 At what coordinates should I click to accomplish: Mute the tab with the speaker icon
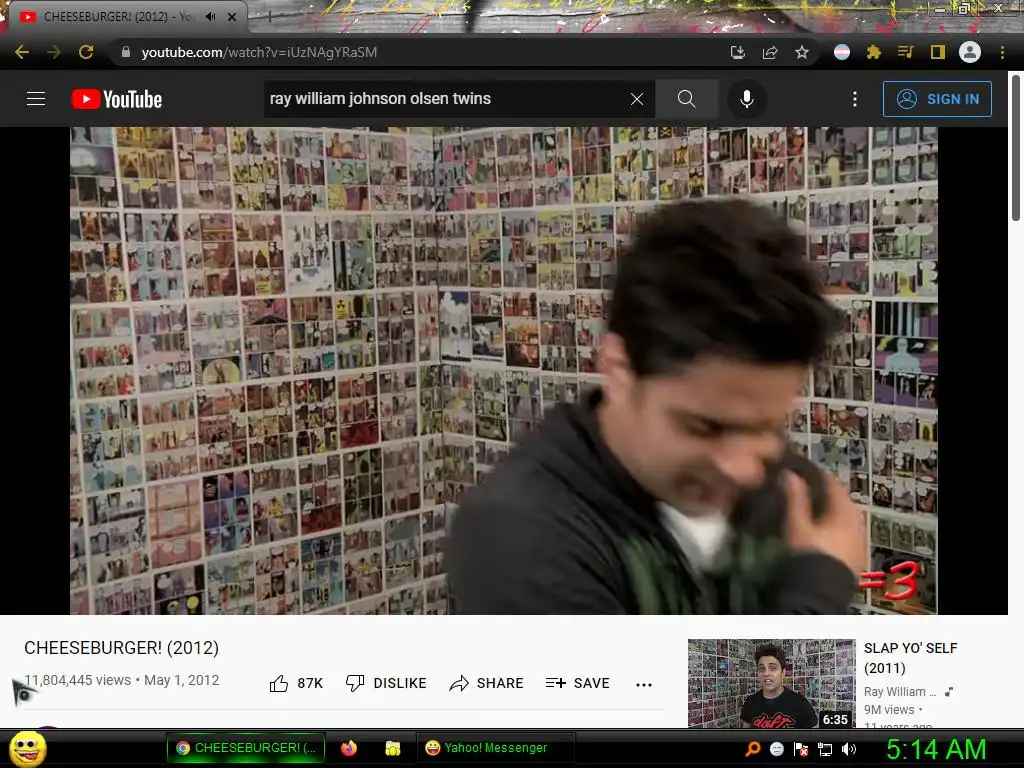pos(210,17)
